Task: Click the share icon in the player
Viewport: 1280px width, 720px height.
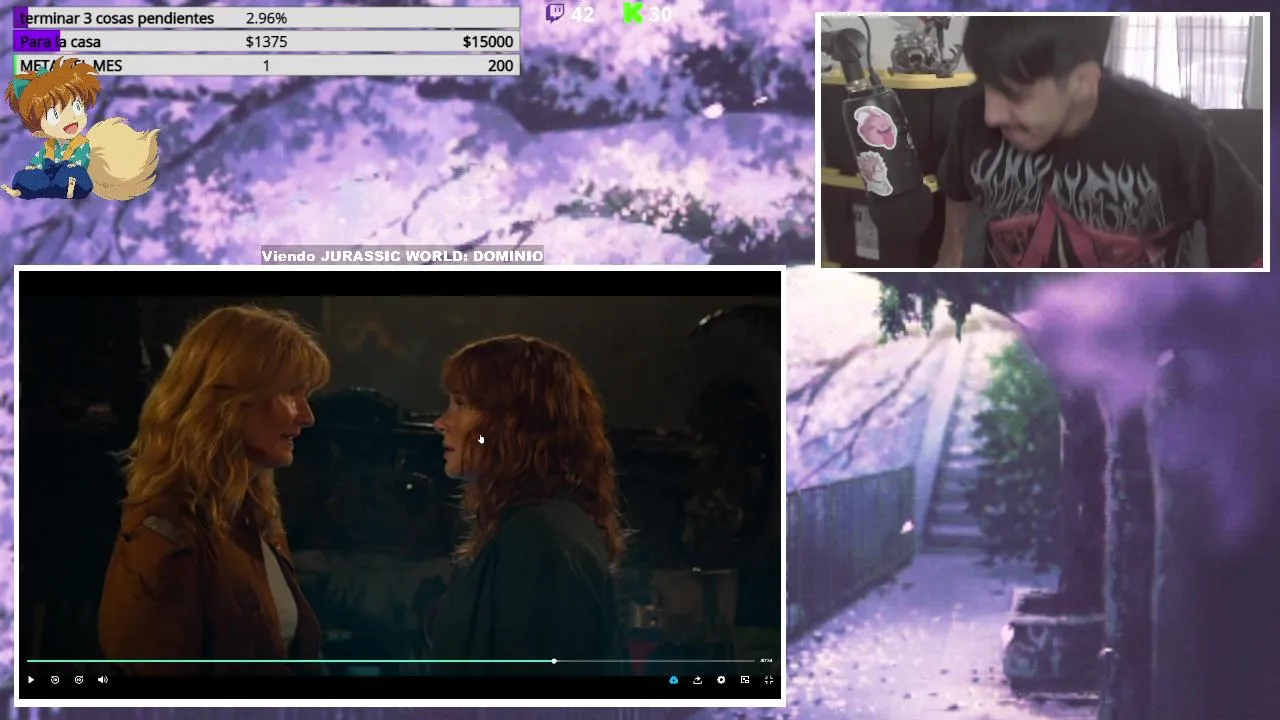Action: [697, 680]
